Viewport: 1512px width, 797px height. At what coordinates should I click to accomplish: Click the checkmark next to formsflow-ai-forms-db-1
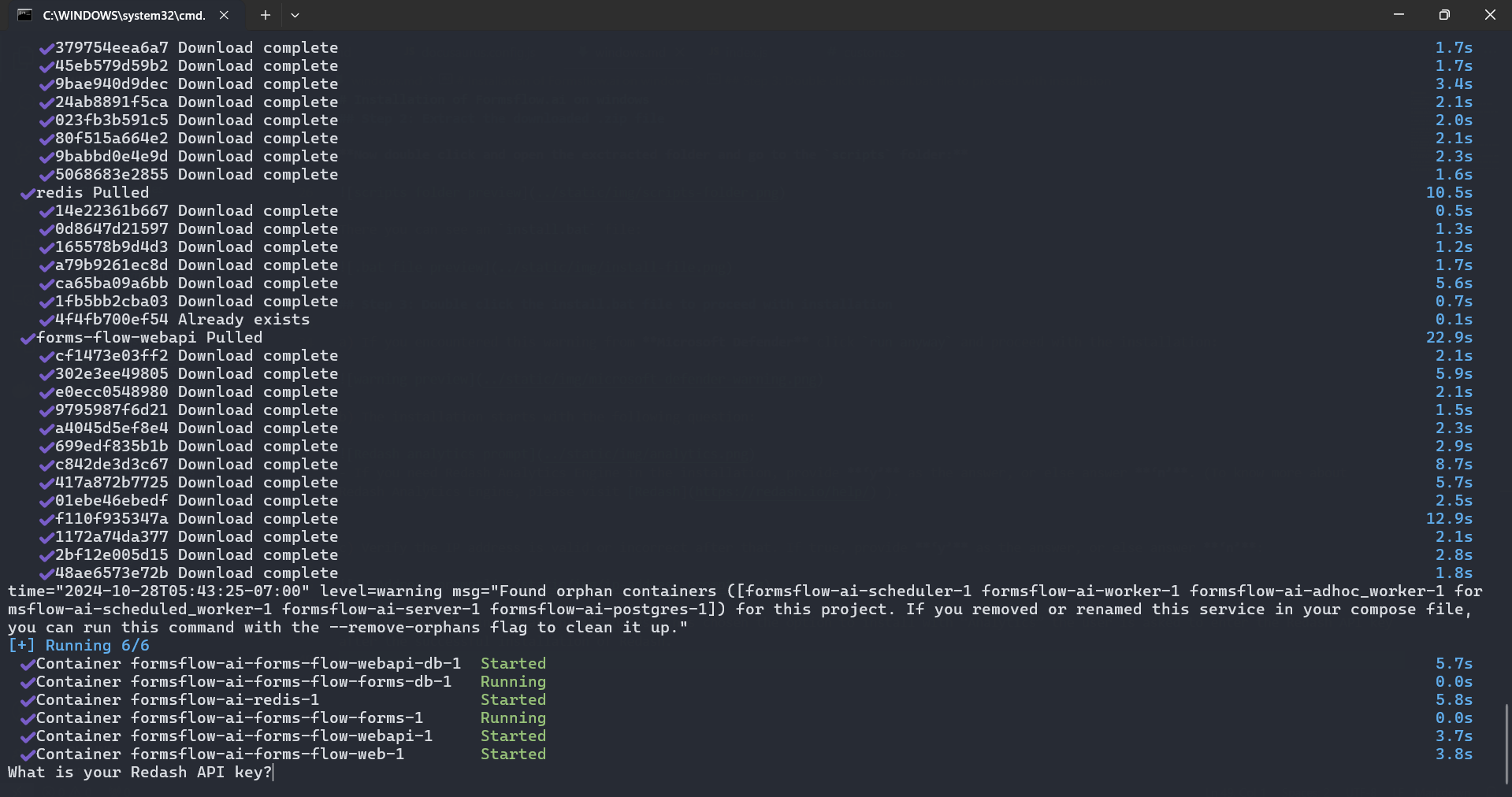[x=28, y=681]
